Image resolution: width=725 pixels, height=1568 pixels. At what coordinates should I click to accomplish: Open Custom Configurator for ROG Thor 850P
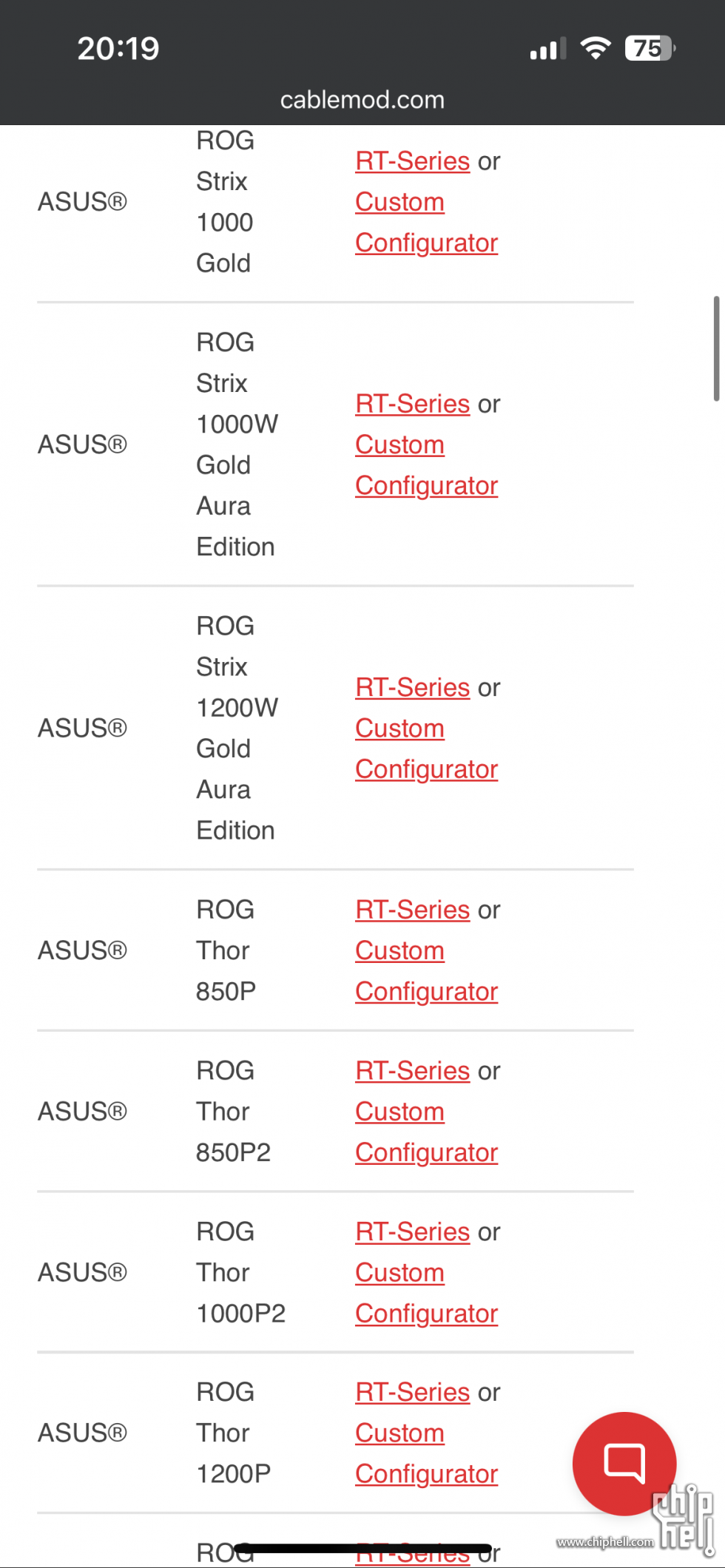click(427, 970)
